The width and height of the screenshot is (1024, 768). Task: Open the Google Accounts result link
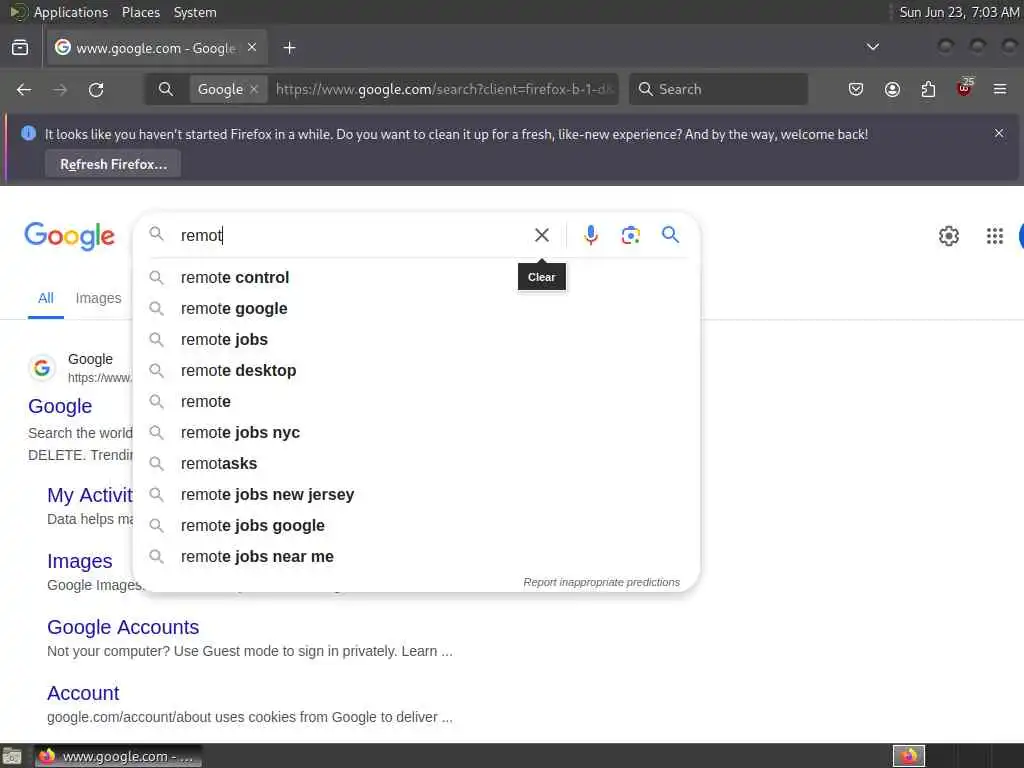(123, 628)
